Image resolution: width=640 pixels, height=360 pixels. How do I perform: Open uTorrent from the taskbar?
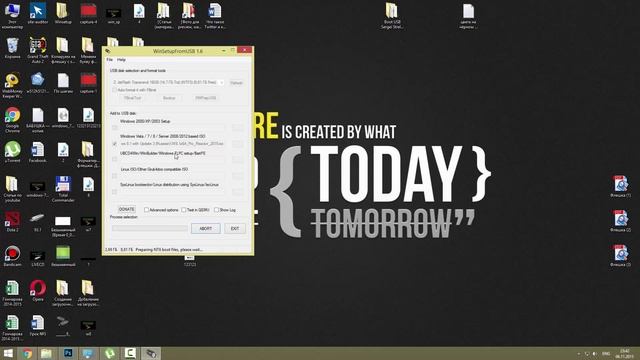coord(109,353)
